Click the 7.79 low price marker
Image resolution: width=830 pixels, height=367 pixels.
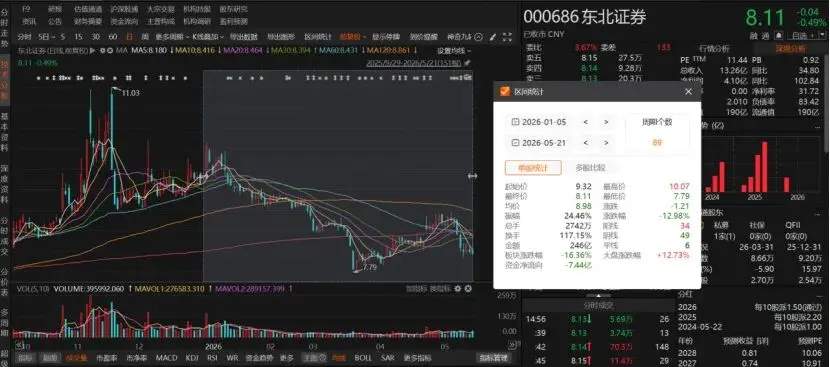coord(368,268)
